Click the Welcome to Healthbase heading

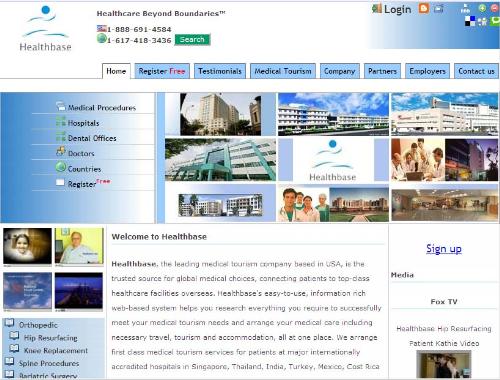(x=159, y=237)
